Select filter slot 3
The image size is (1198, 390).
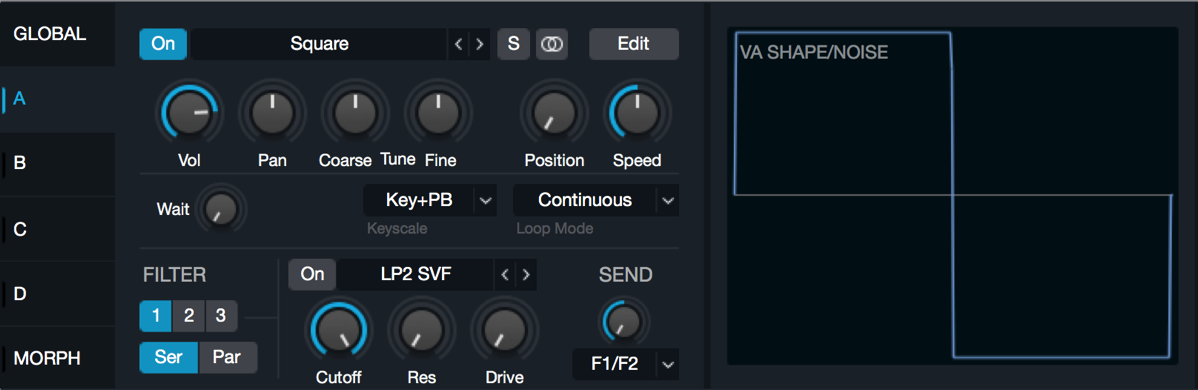(x=221, y=316)
